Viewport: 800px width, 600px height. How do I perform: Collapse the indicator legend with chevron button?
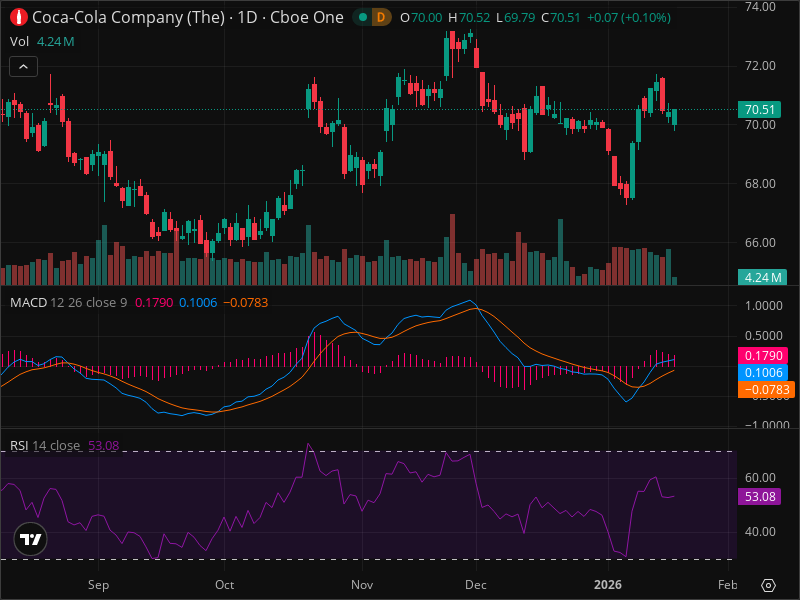click(23, 67)
